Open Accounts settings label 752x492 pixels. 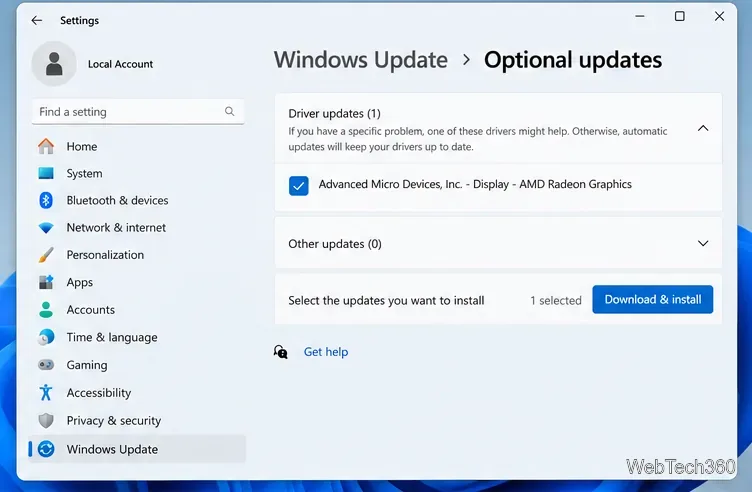(91, 310)
